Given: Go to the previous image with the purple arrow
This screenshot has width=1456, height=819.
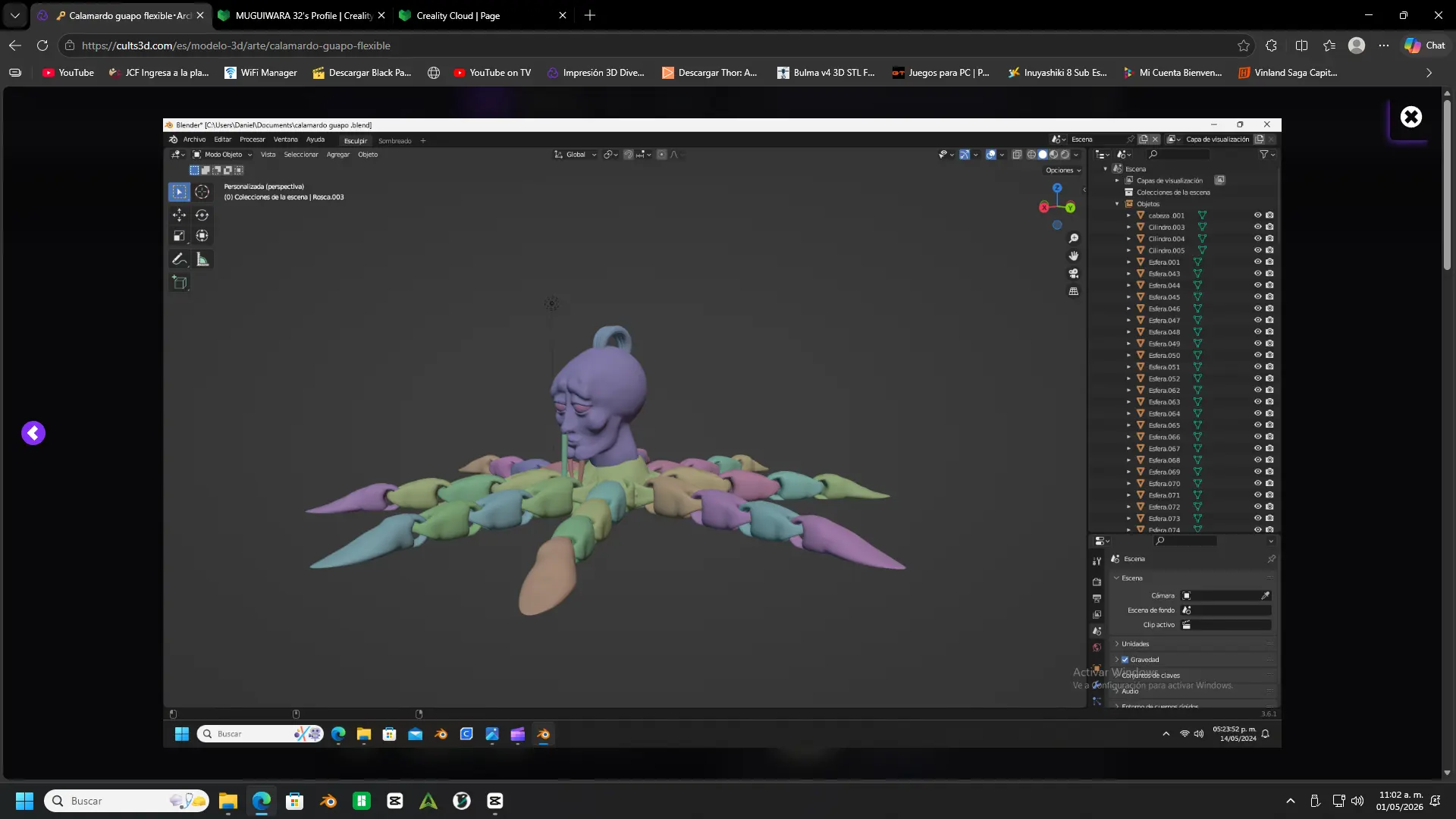Looking at the screenshot, I should click(33, 433).
